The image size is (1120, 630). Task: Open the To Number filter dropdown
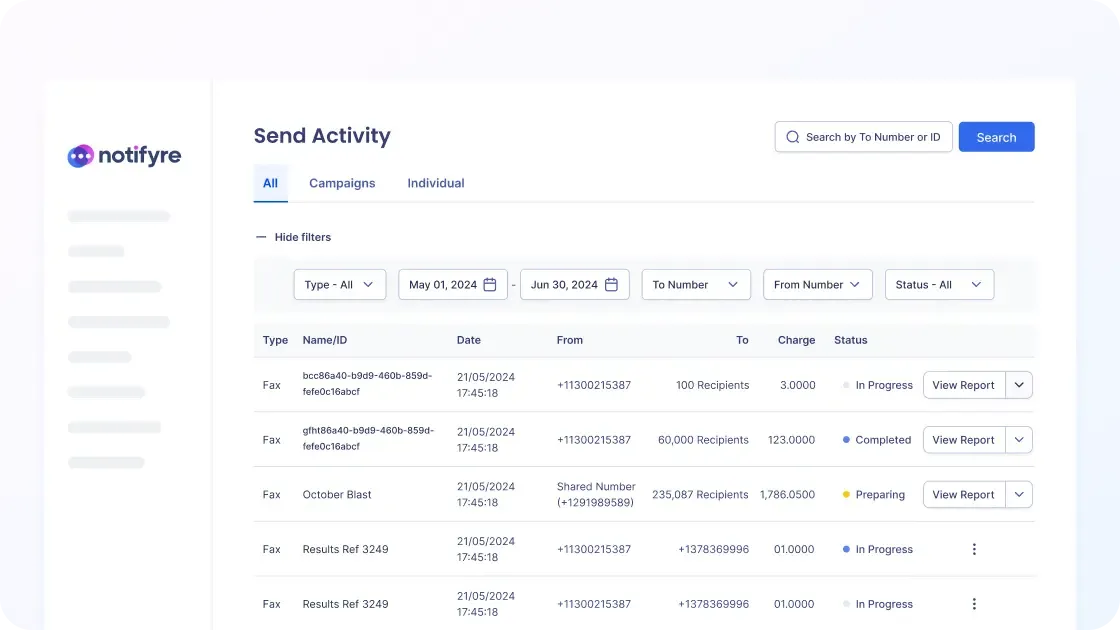click(x=696, y=285)
